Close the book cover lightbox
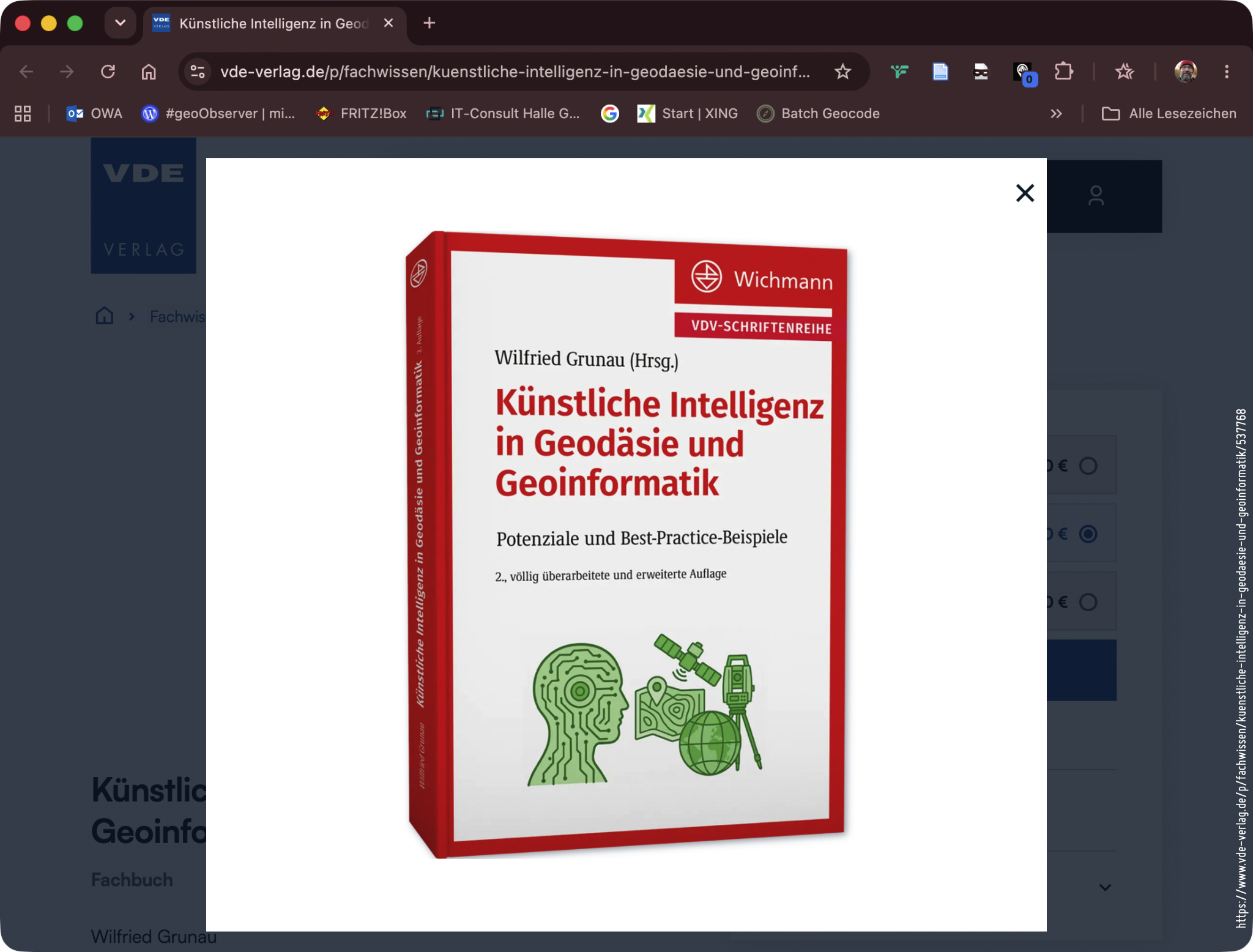 pyautogui.click(x=1025, y=193)
